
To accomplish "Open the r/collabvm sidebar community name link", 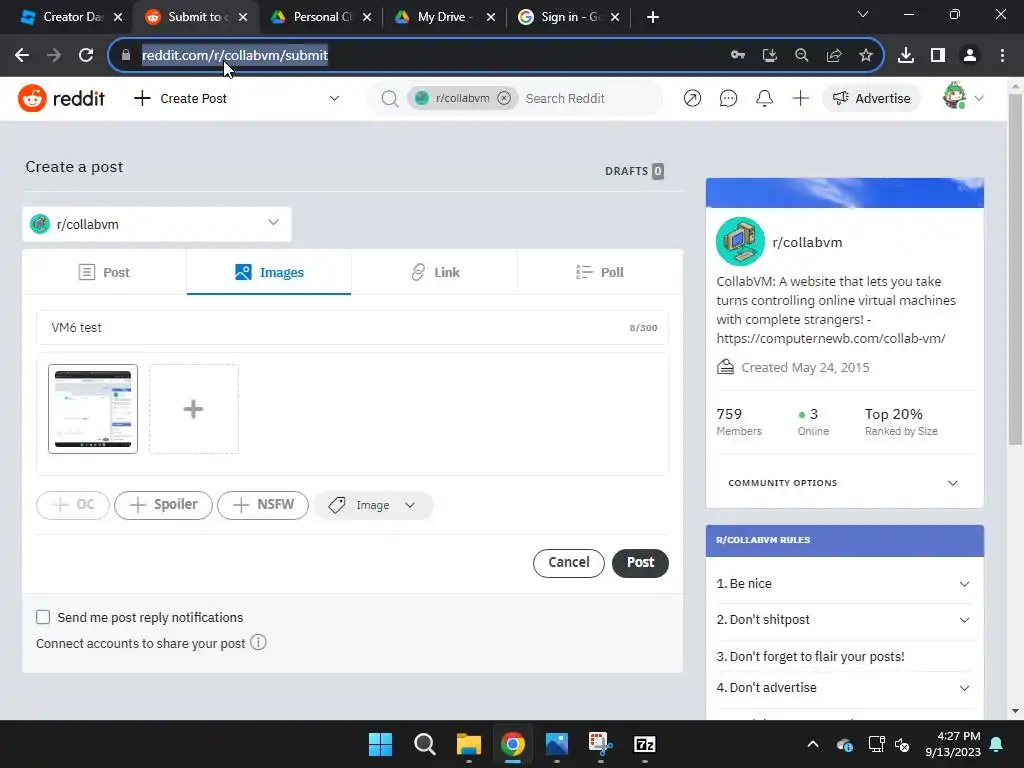I will (807, 242).
